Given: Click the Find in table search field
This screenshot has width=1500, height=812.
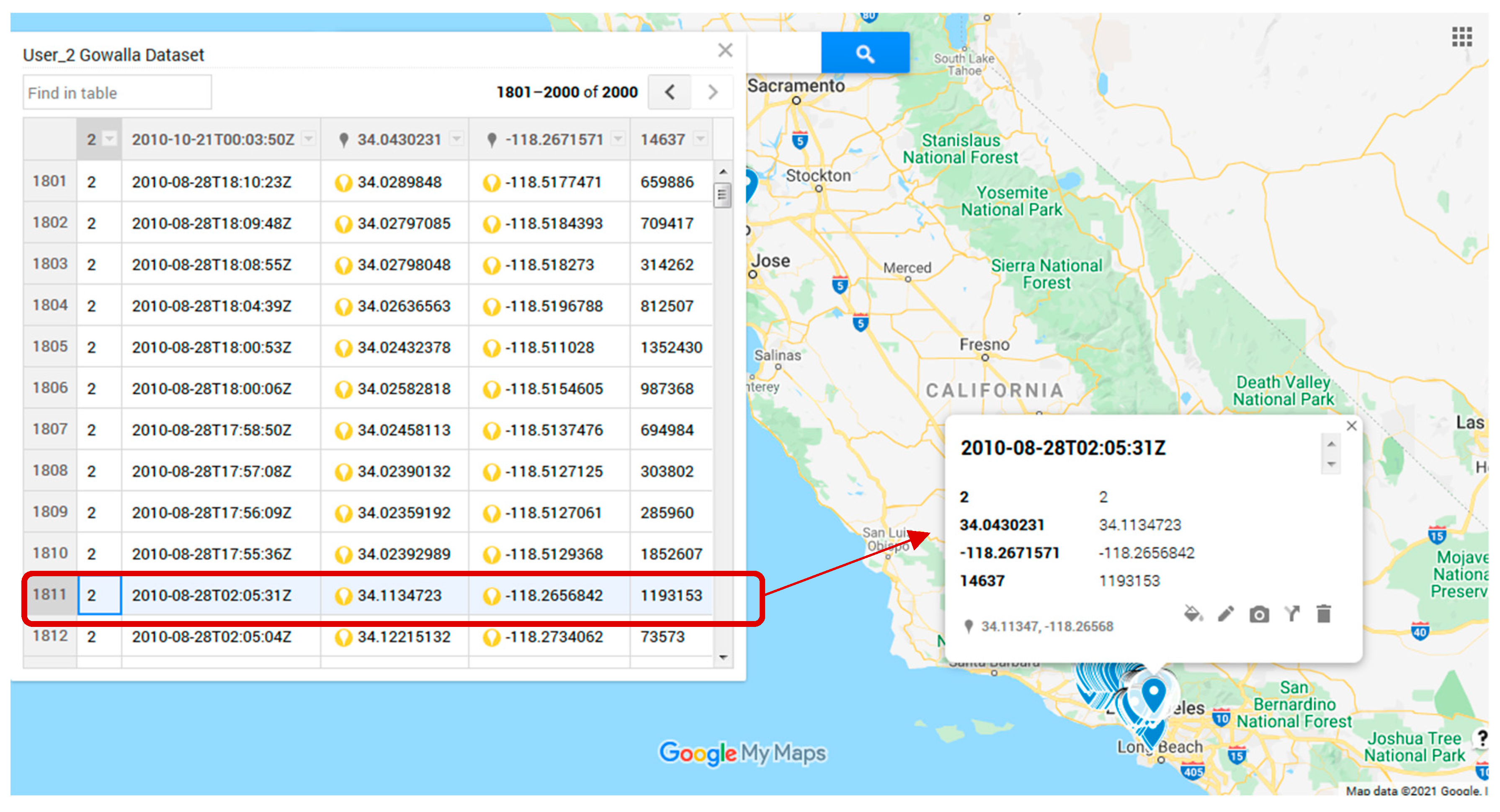Looking at the screenshot, I should tap(117, 93).
